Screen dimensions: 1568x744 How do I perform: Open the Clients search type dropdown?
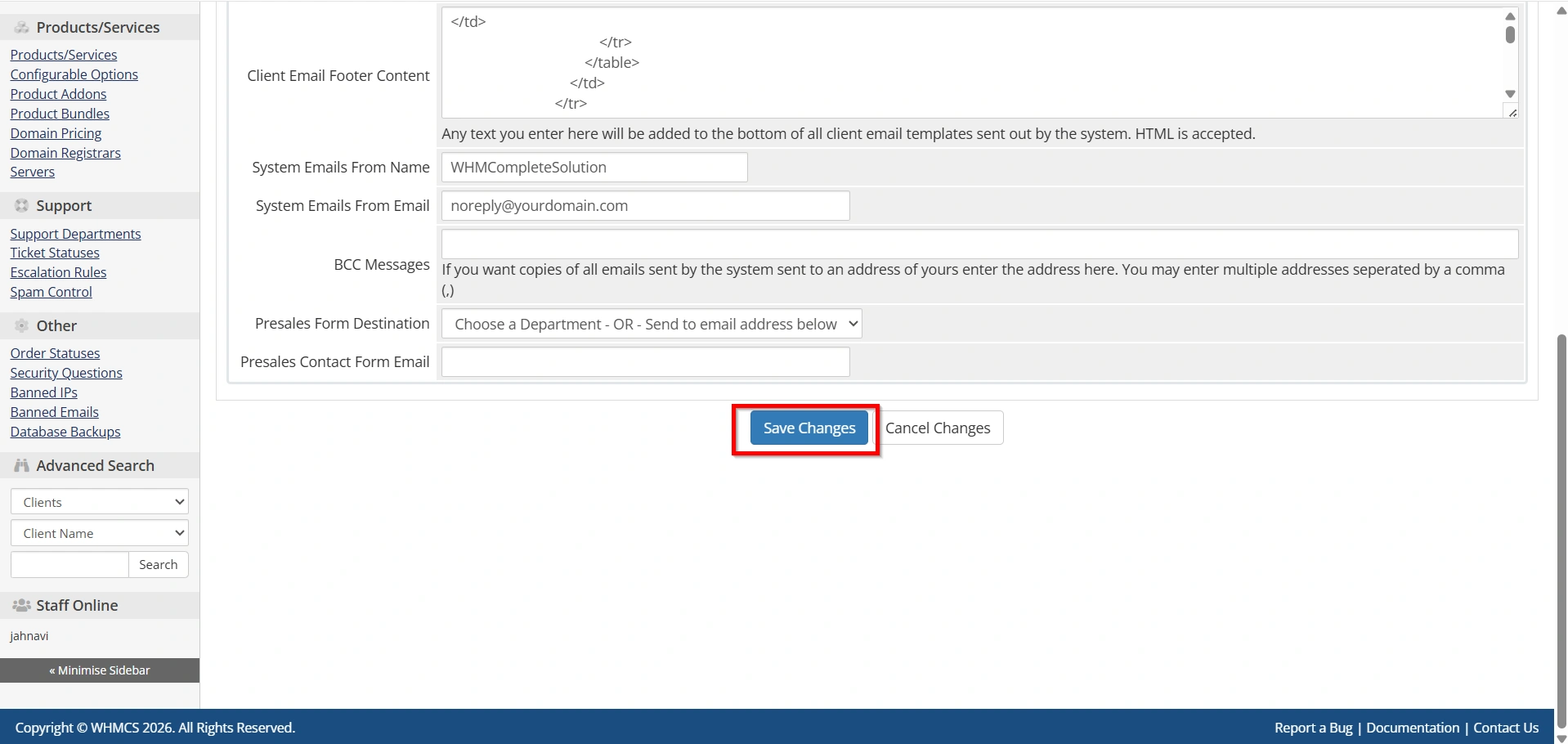(x=100, y=502)
